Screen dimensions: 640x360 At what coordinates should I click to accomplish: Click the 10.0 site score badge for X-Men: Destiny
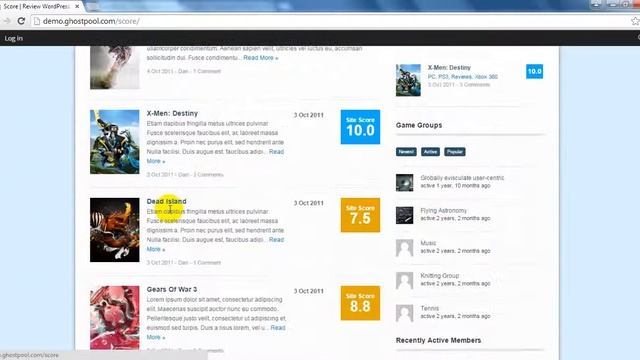tap(360, 127)
